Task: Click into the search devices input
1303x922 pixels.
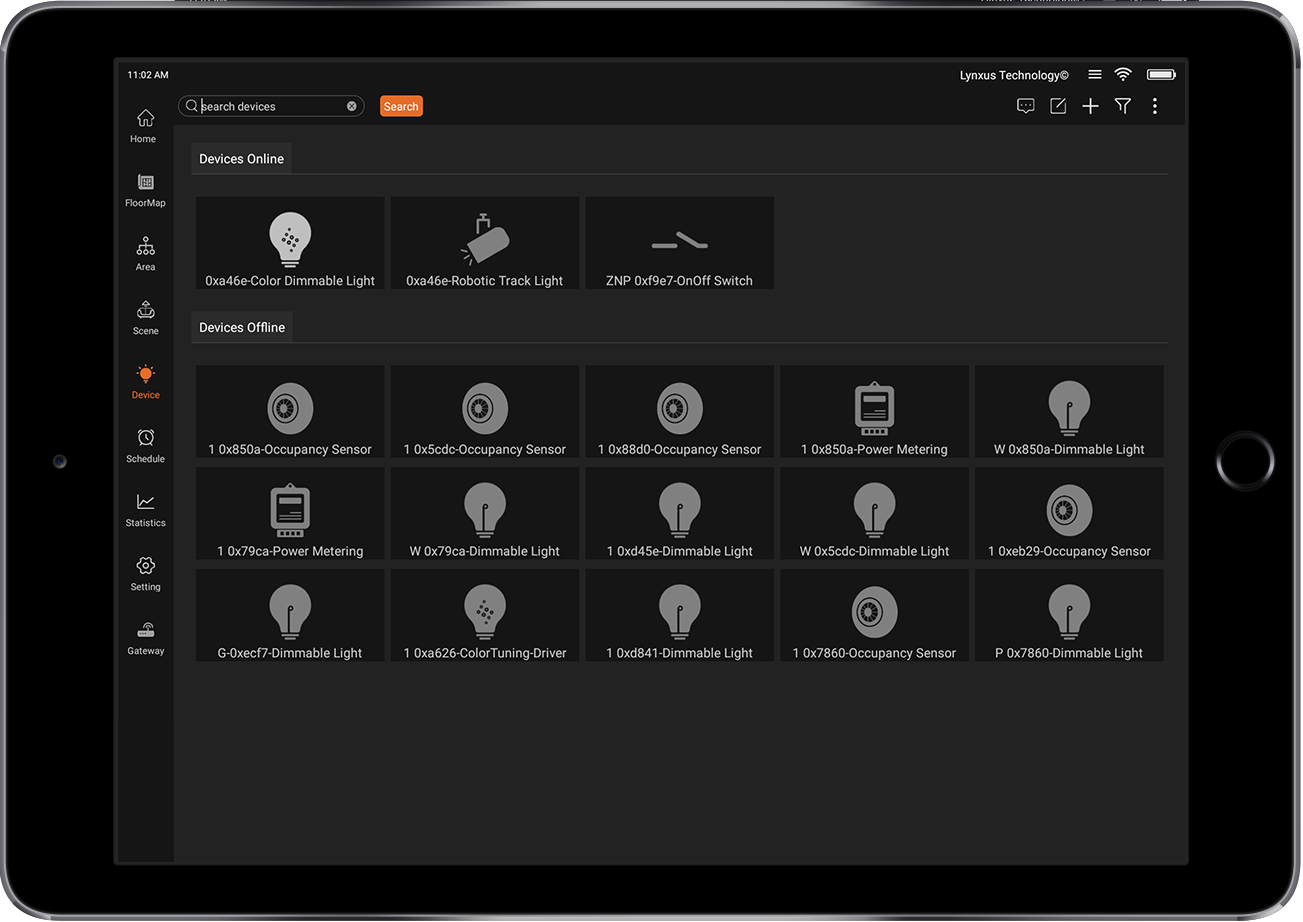Action: click(270, 106)
